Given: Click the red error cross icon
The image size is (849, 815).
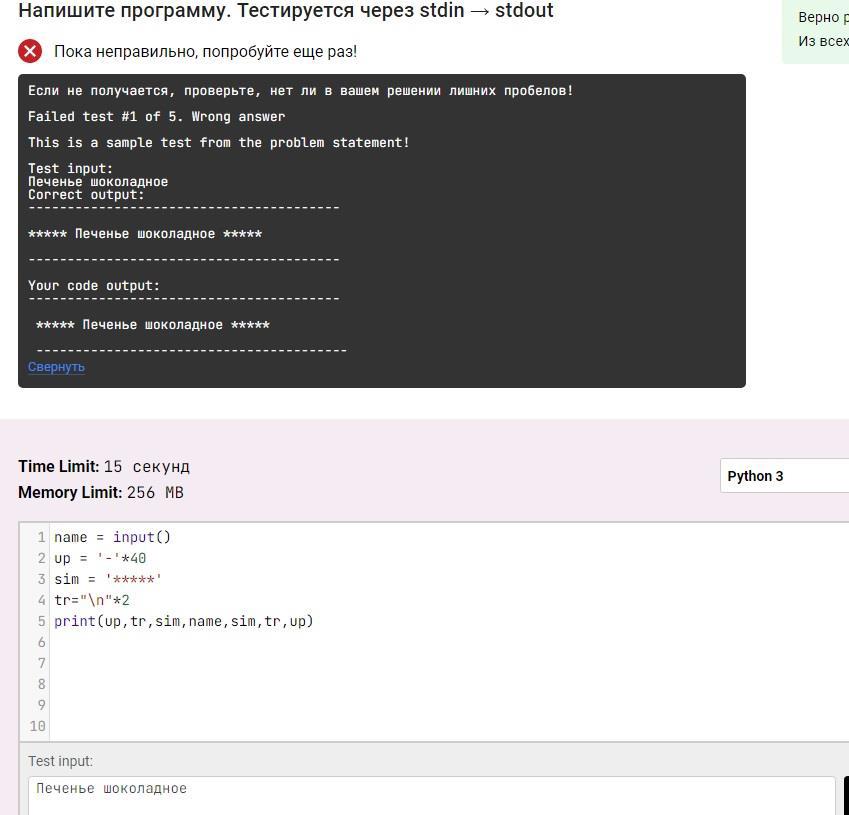Looking at the screenshot, I should pyautogui.click(x=30, y=51).
